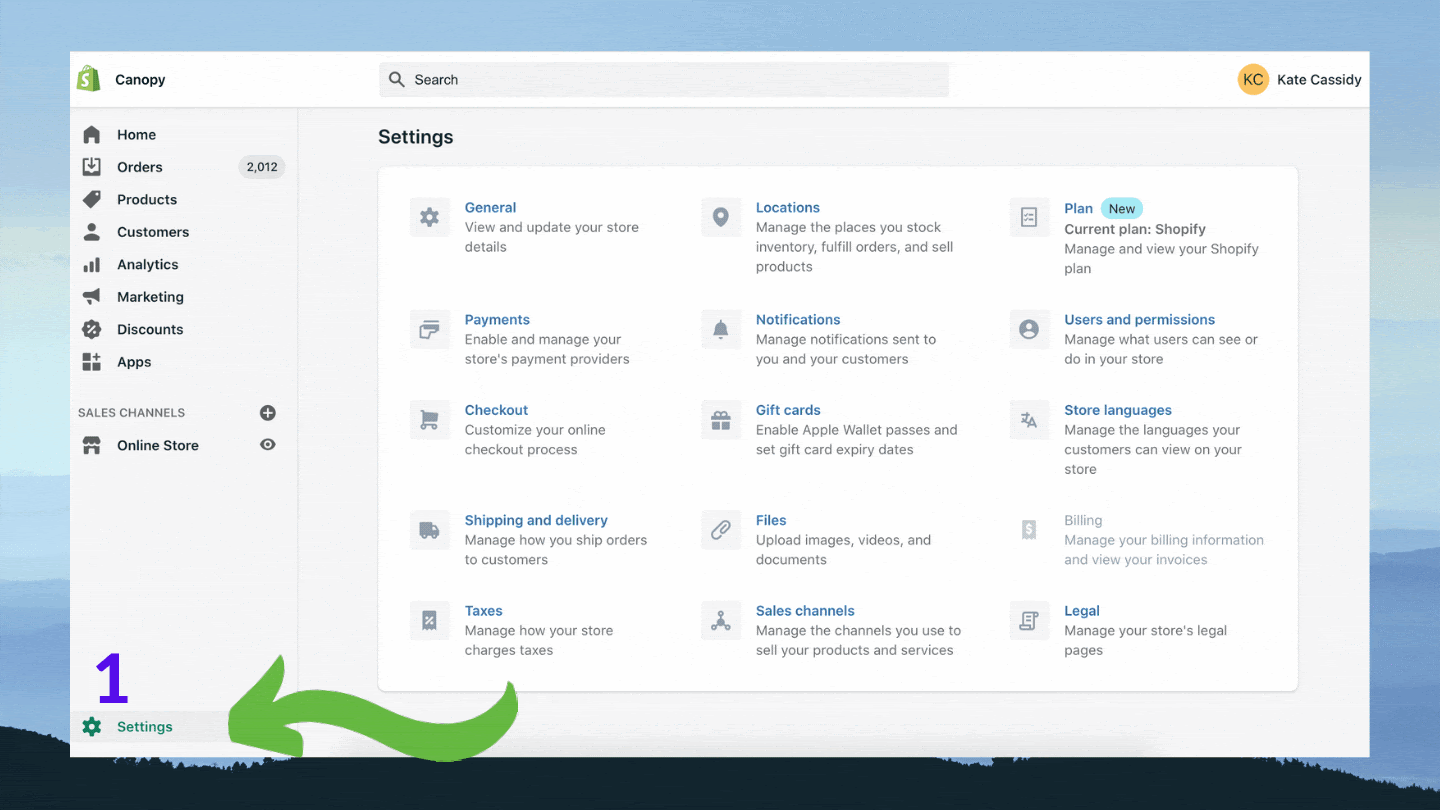Open the Taxes settings link

coord(484,611)
